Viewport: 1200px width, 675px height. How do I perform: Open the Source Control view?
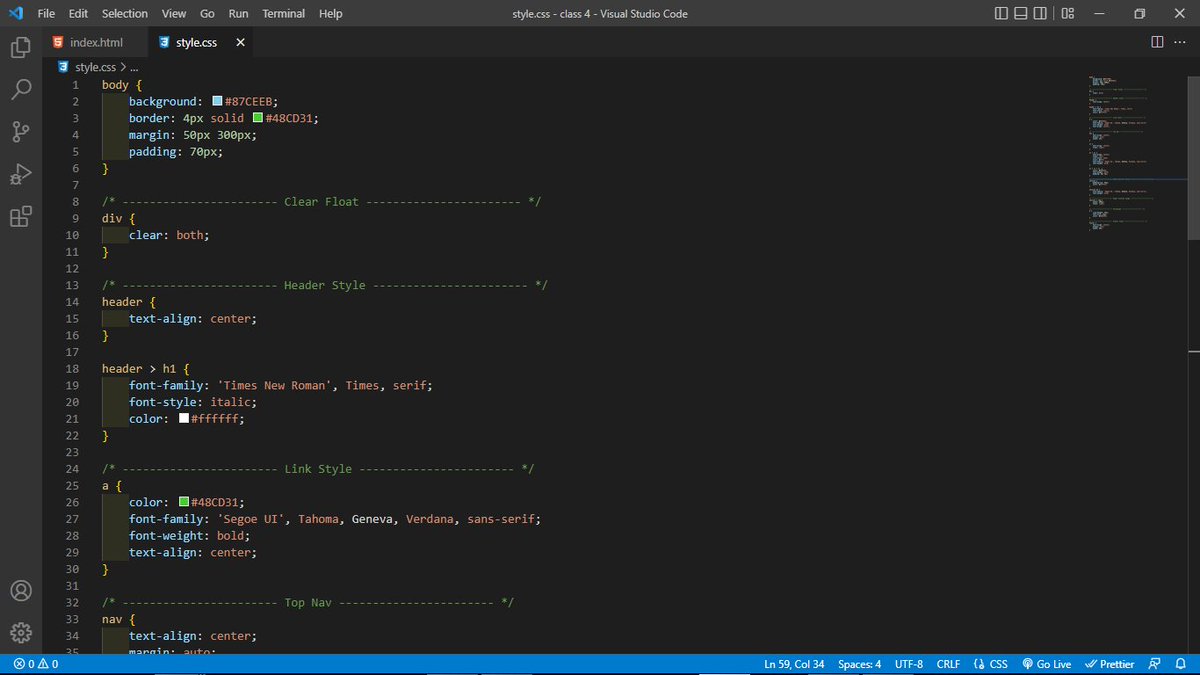[x=21, y=132]
